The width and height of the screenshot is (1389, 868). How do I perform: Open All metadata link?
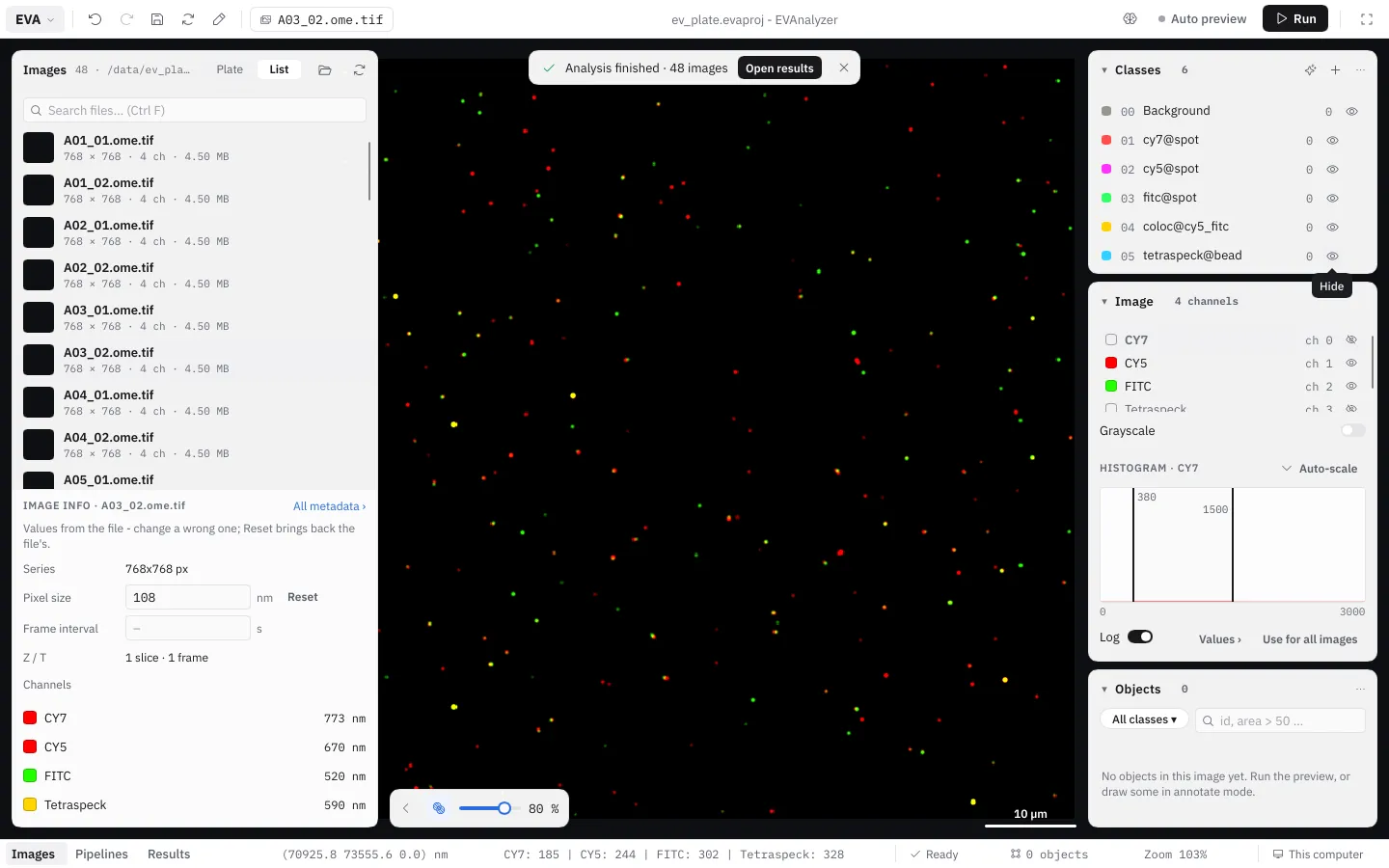[329, 506]
